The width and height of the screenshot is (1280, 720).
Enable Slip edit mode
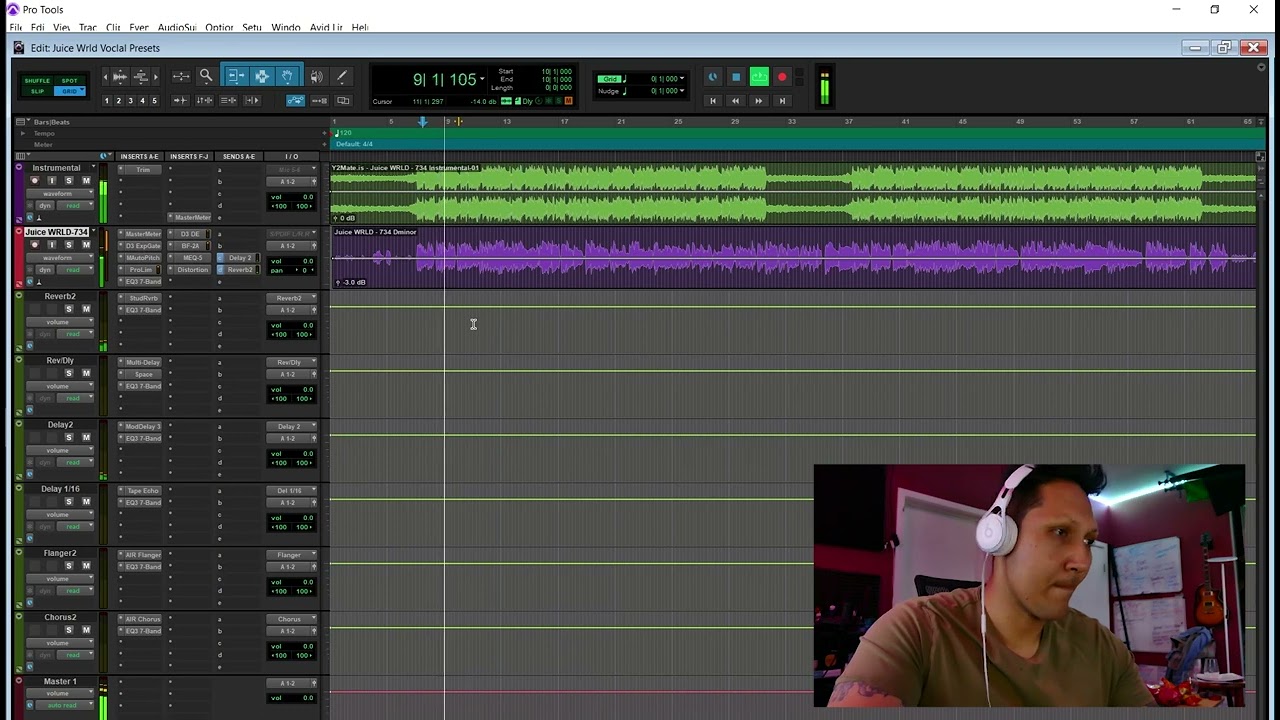[37, 91]
